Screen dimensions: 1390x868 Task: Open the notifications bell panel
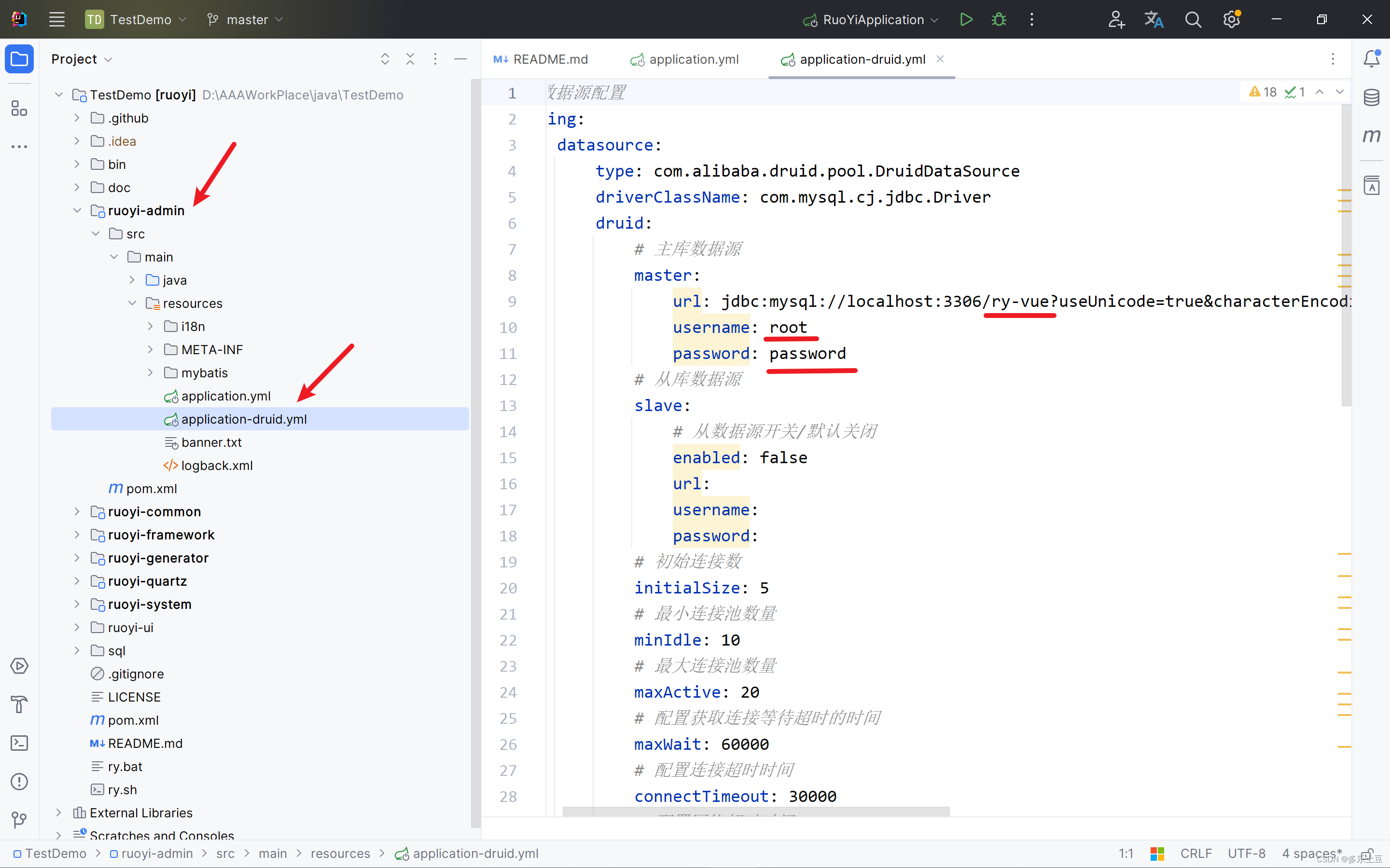tap(1372, 58)
